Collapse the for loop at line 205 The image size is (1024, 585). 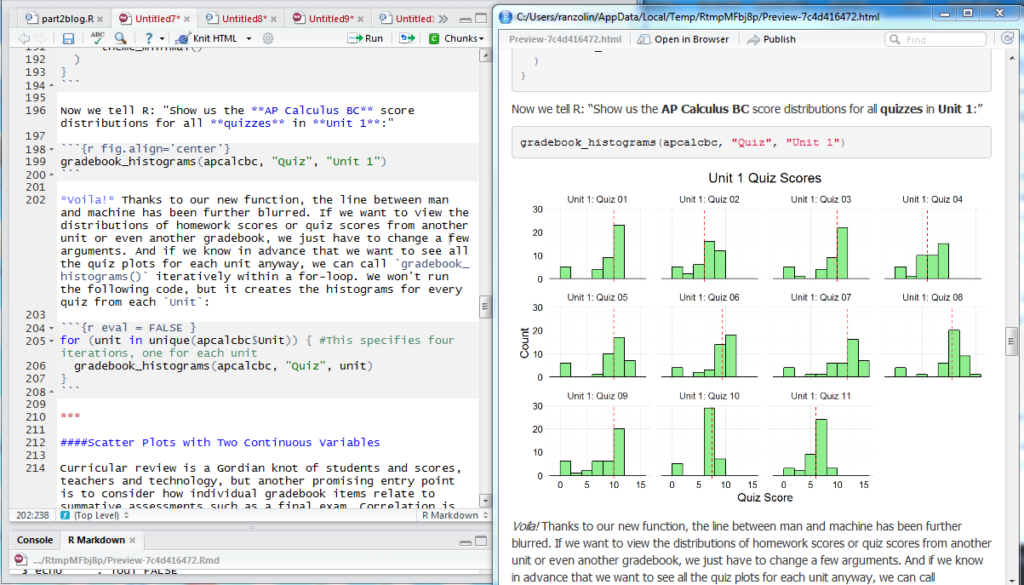pyautogui.click(x=53, y=340)
